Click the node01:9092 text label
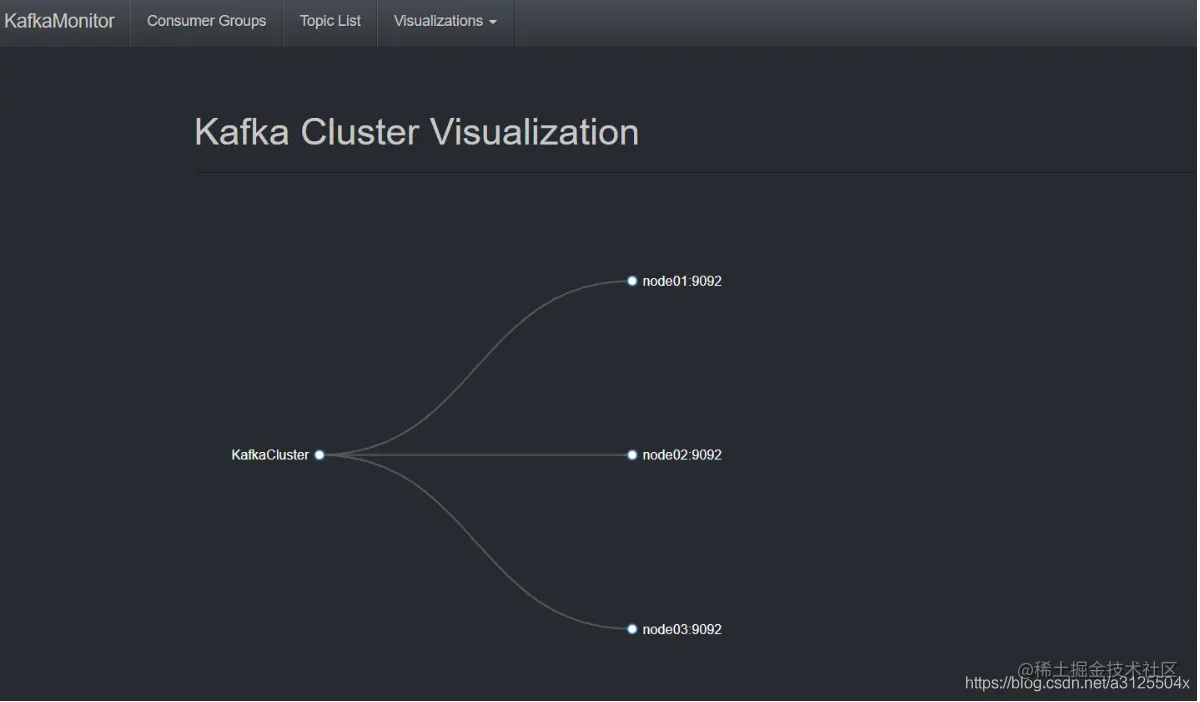The height and width of the screenshot is (702, 1200). (682, 281)
